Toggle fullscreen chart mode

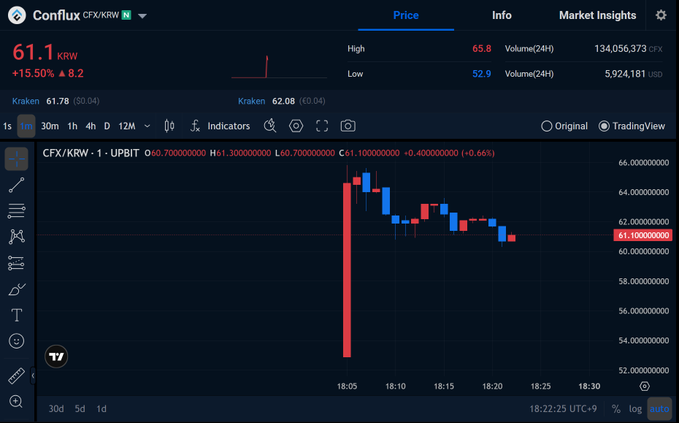coord(322,126)
